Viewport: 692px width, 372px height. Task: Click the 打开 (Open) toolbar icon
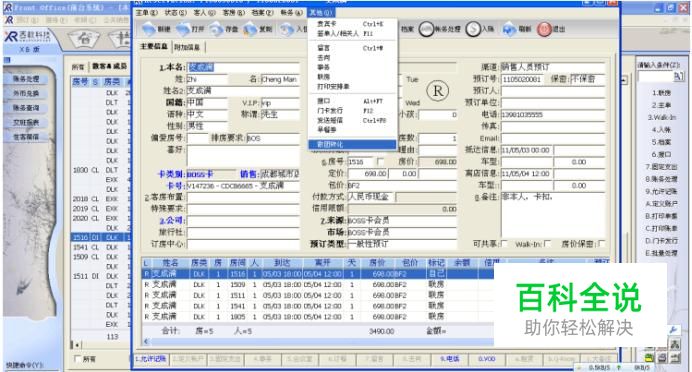[183, 29]
